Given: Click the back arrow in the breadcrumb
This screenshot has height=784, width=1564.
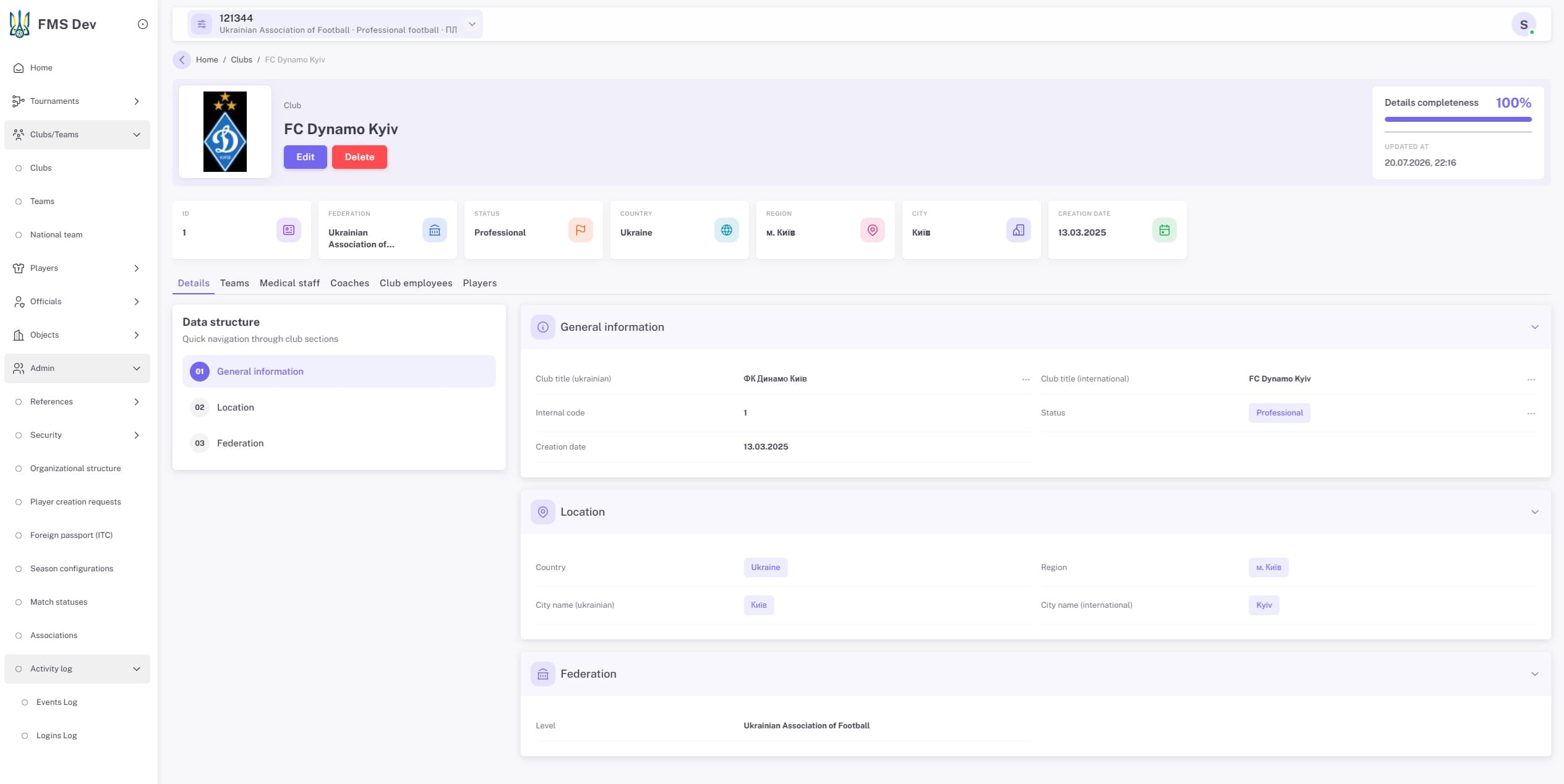Looking at the screenshot, I should [182, 59].
